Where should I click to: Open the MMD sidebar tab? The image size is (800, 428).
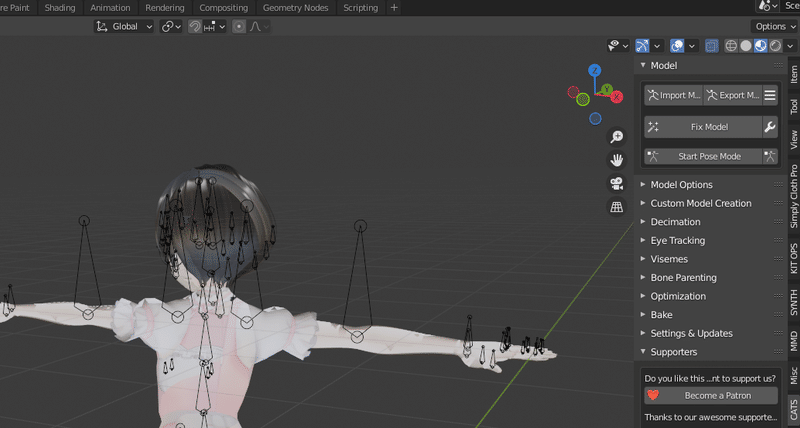[x=794, y=341]
